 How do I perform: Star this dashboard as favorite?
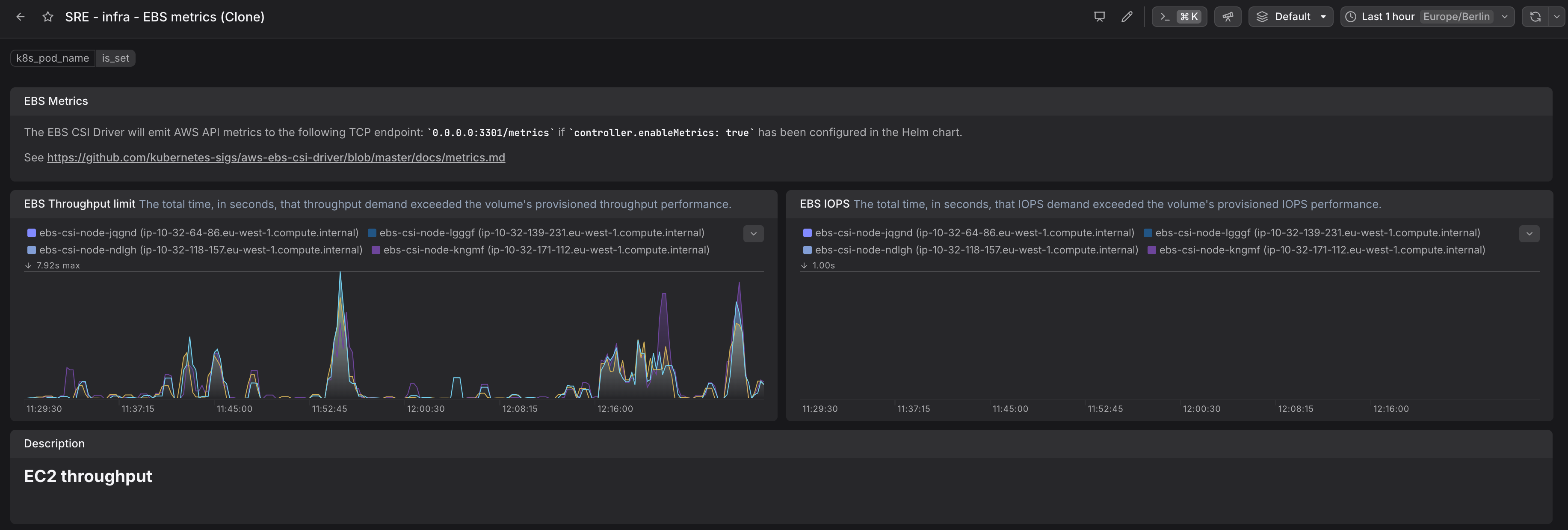[47, 17]
